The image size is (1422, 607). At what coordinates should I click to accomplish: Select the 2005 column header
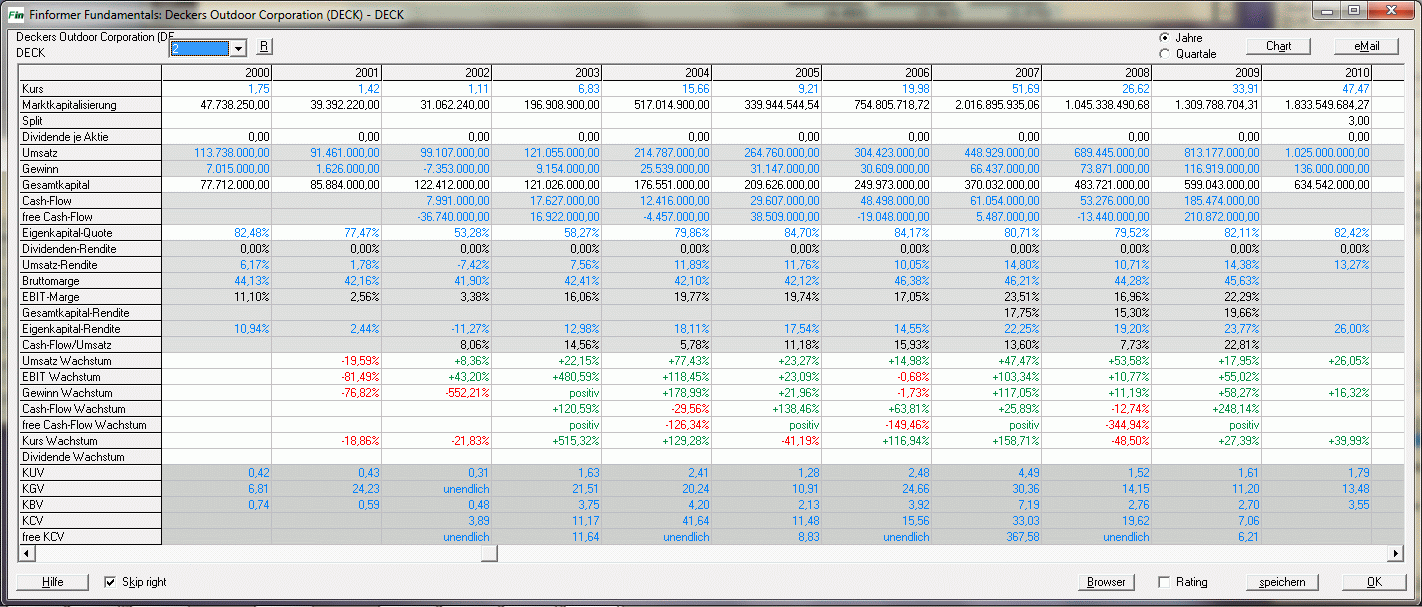(767, 73)
